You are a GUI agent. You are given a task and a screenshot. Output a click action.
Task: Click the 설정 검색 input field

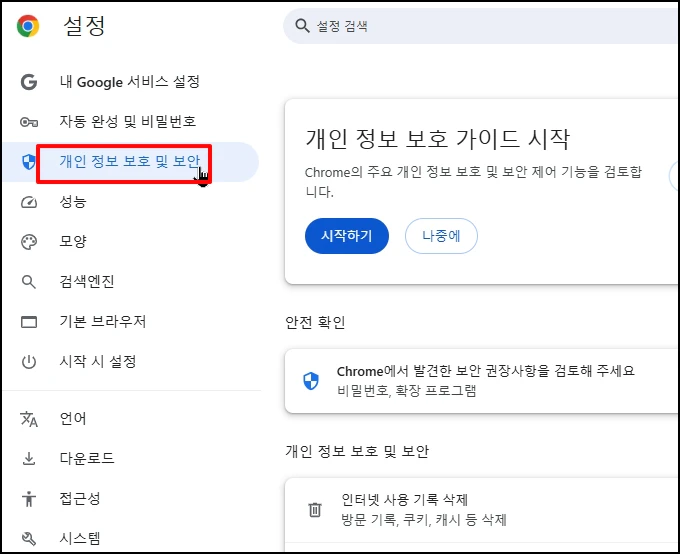[x=481, y=26]
